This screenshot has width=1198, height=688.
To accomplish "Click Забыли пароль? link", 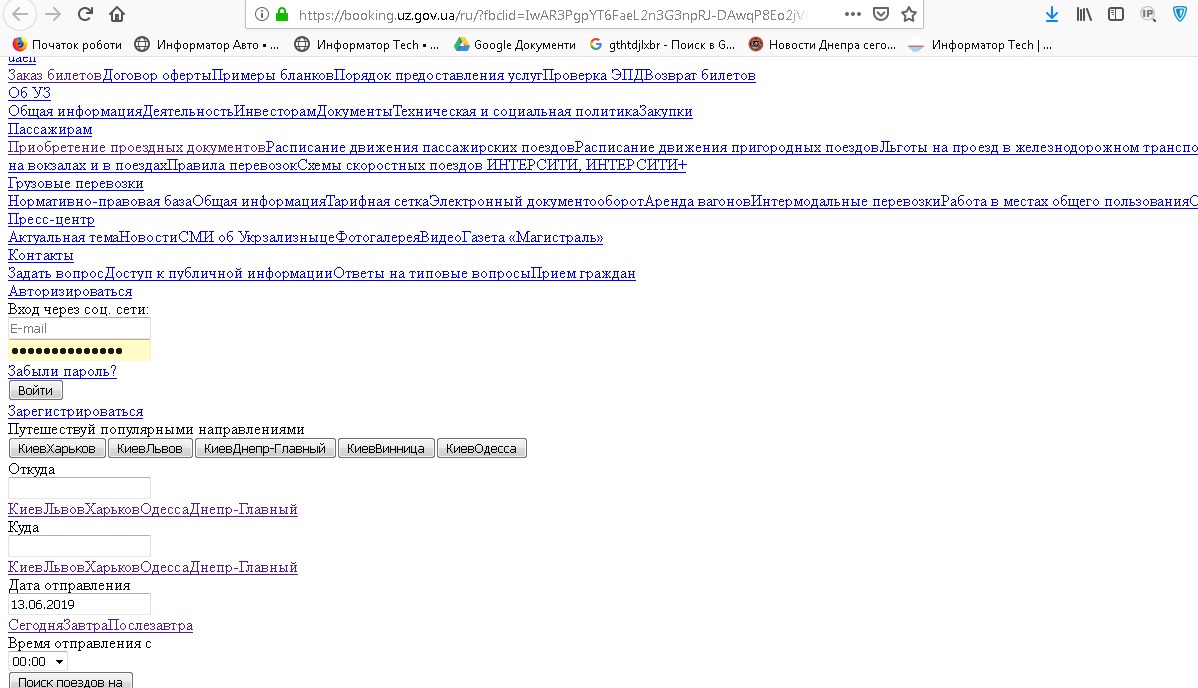I will tap(62, 372).
